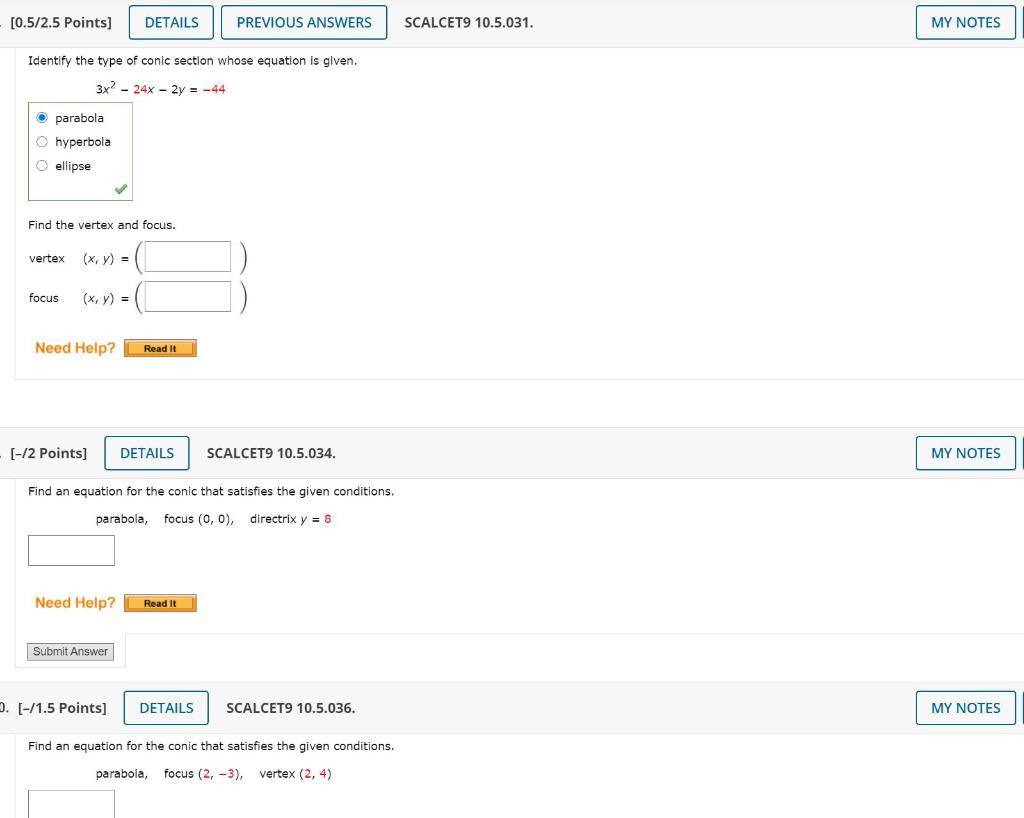1024x818 pixels.
Task: Click the answer box for problem 10.5.036
Action: coord(71,804)
